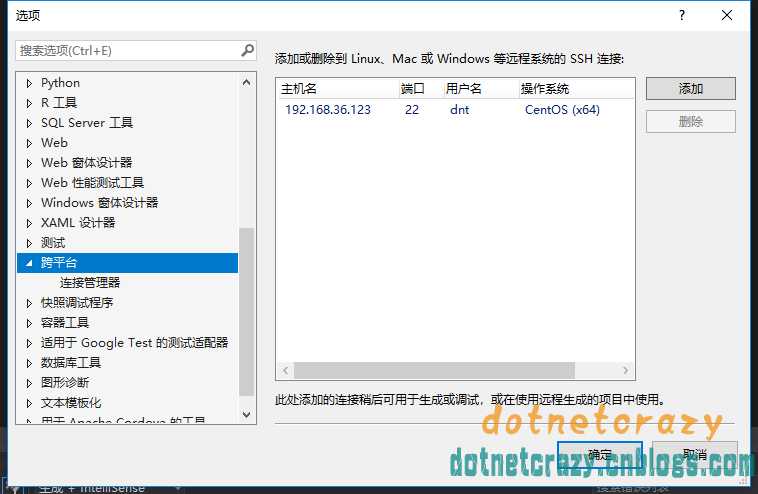Click the 添加 button
Screen dimensions: 758x494
pos(691,89)
